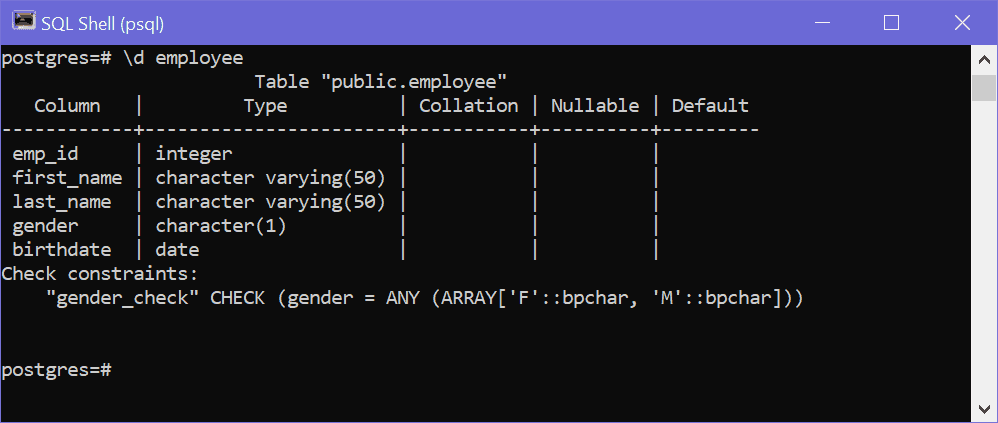This screenshot has width=998, height=423.
Task: Click the first_name column entry
Action: [x=67, y=177]
